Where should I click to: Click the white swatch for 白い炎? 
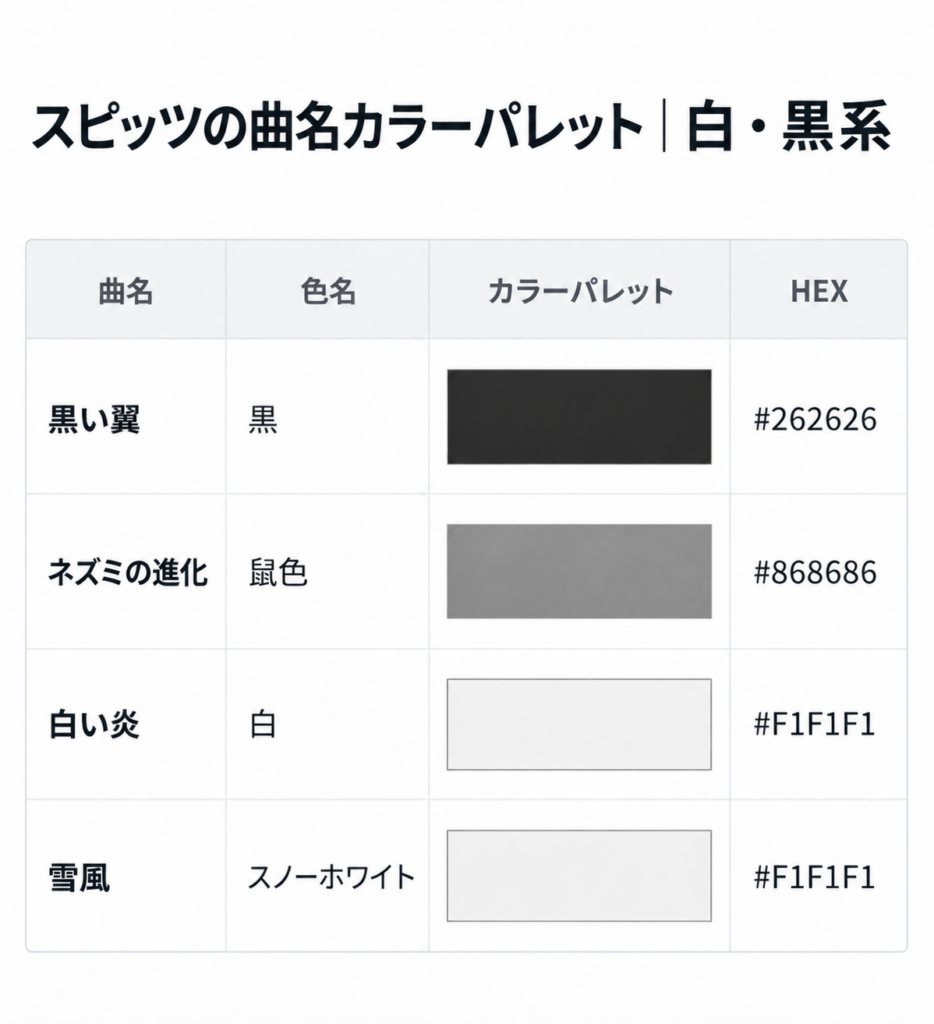coord(579,724)
